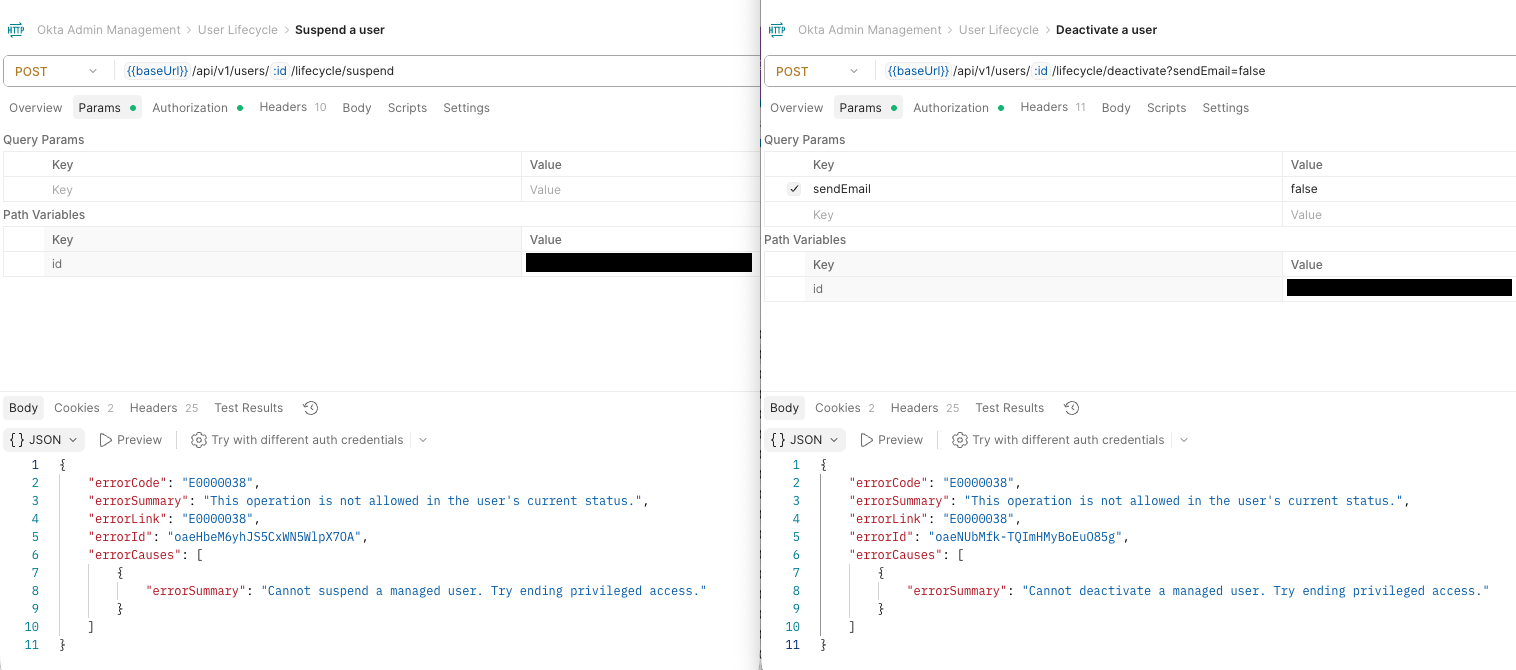Click redacted id value in Suspend path variables

(x=639, y=263)
